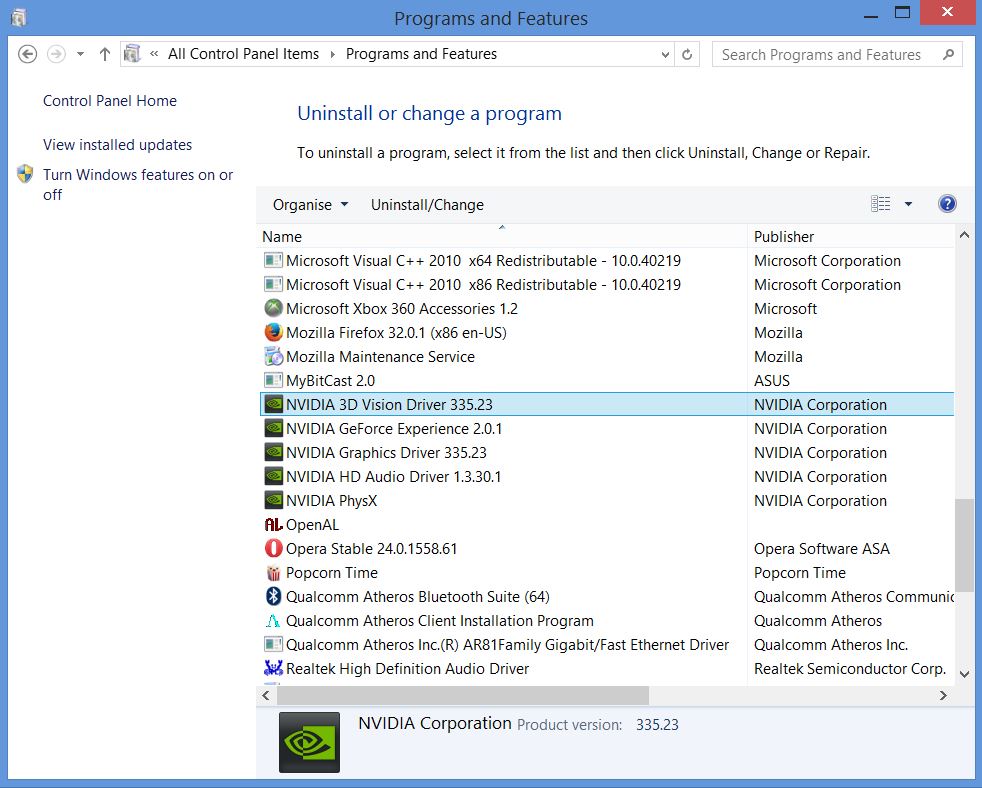Sort by the Name column header

pos(502,237)
